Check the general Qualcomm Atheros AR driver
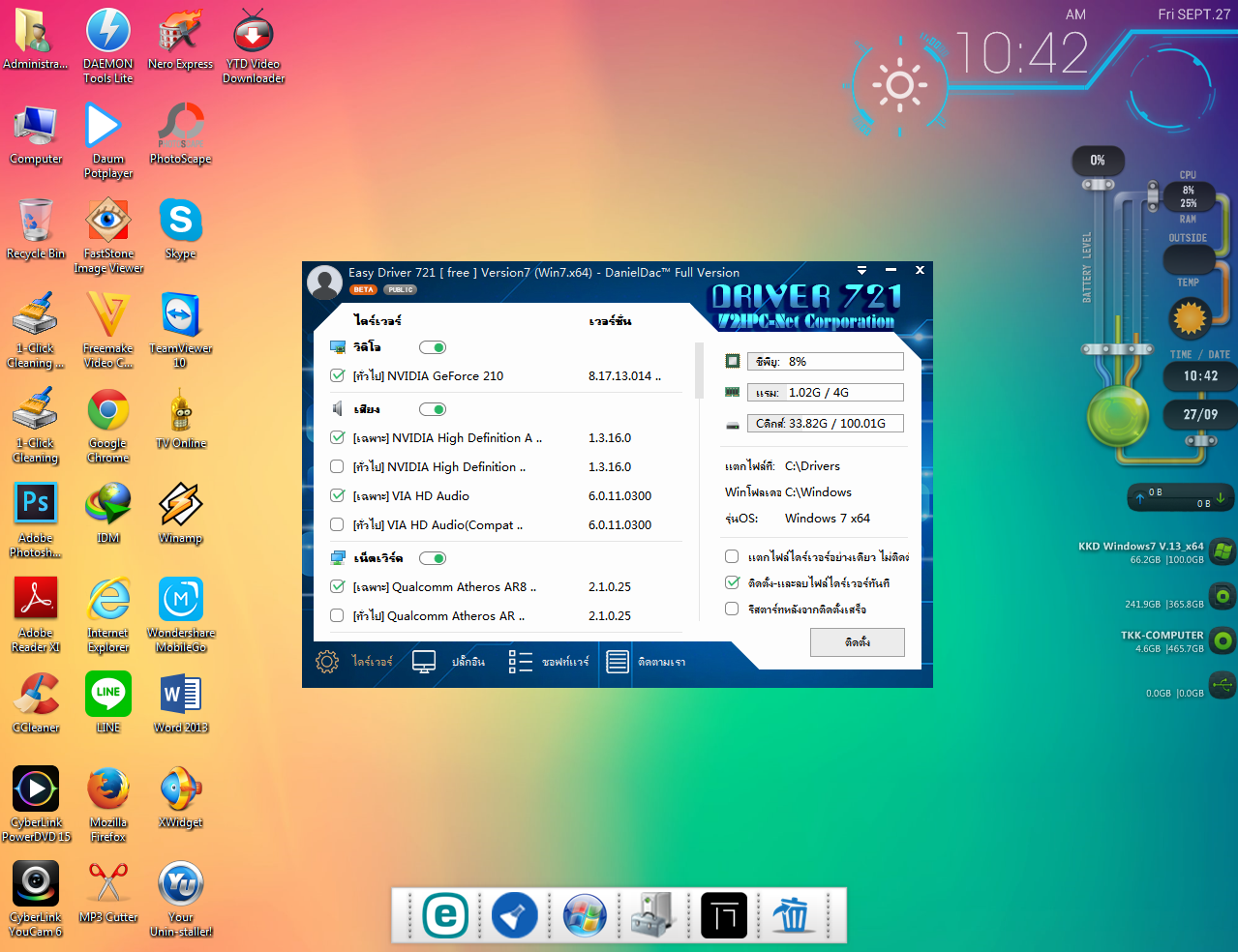 [337, 615]
